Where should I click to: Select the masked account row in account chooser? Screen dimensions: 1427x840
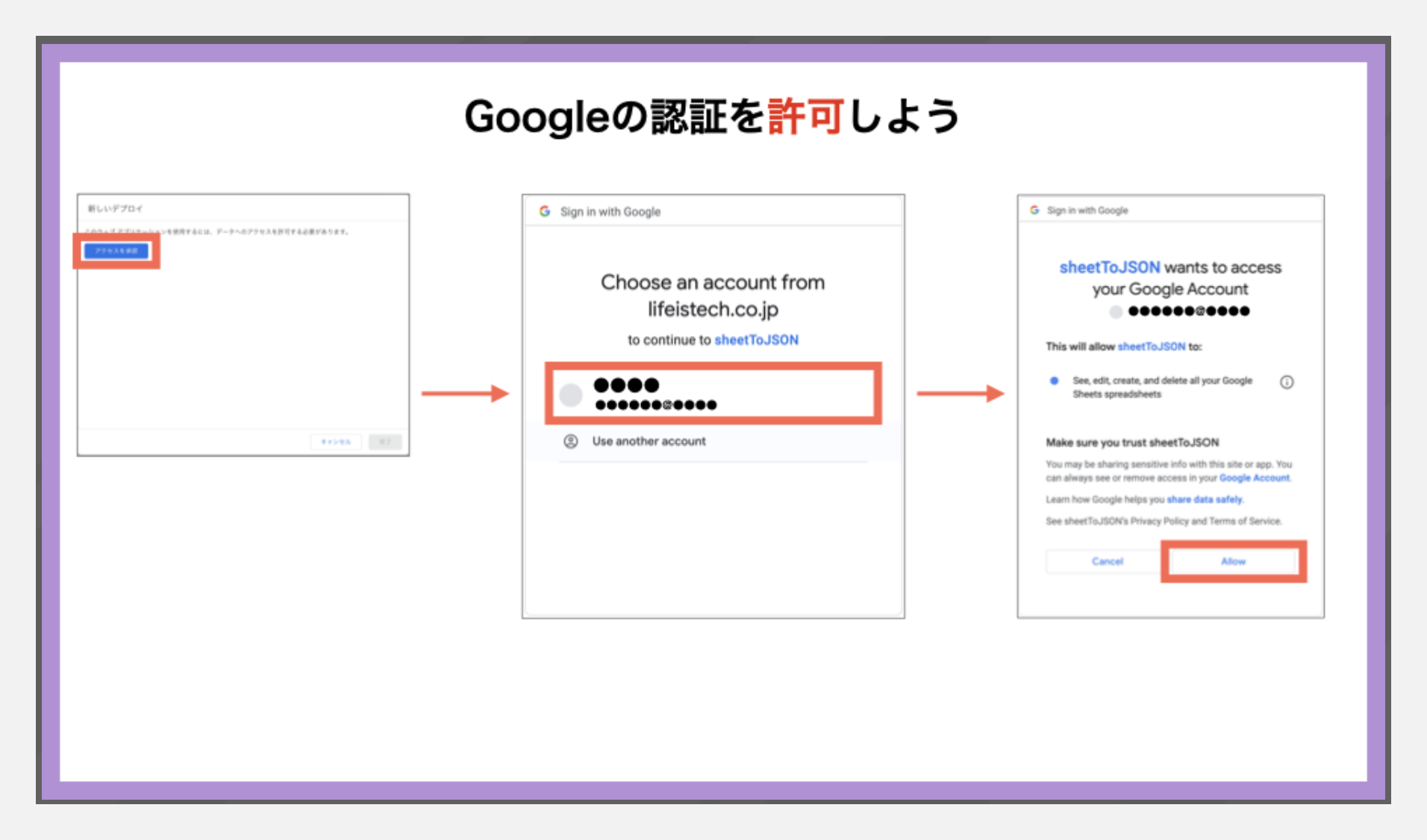click(713, 393)
